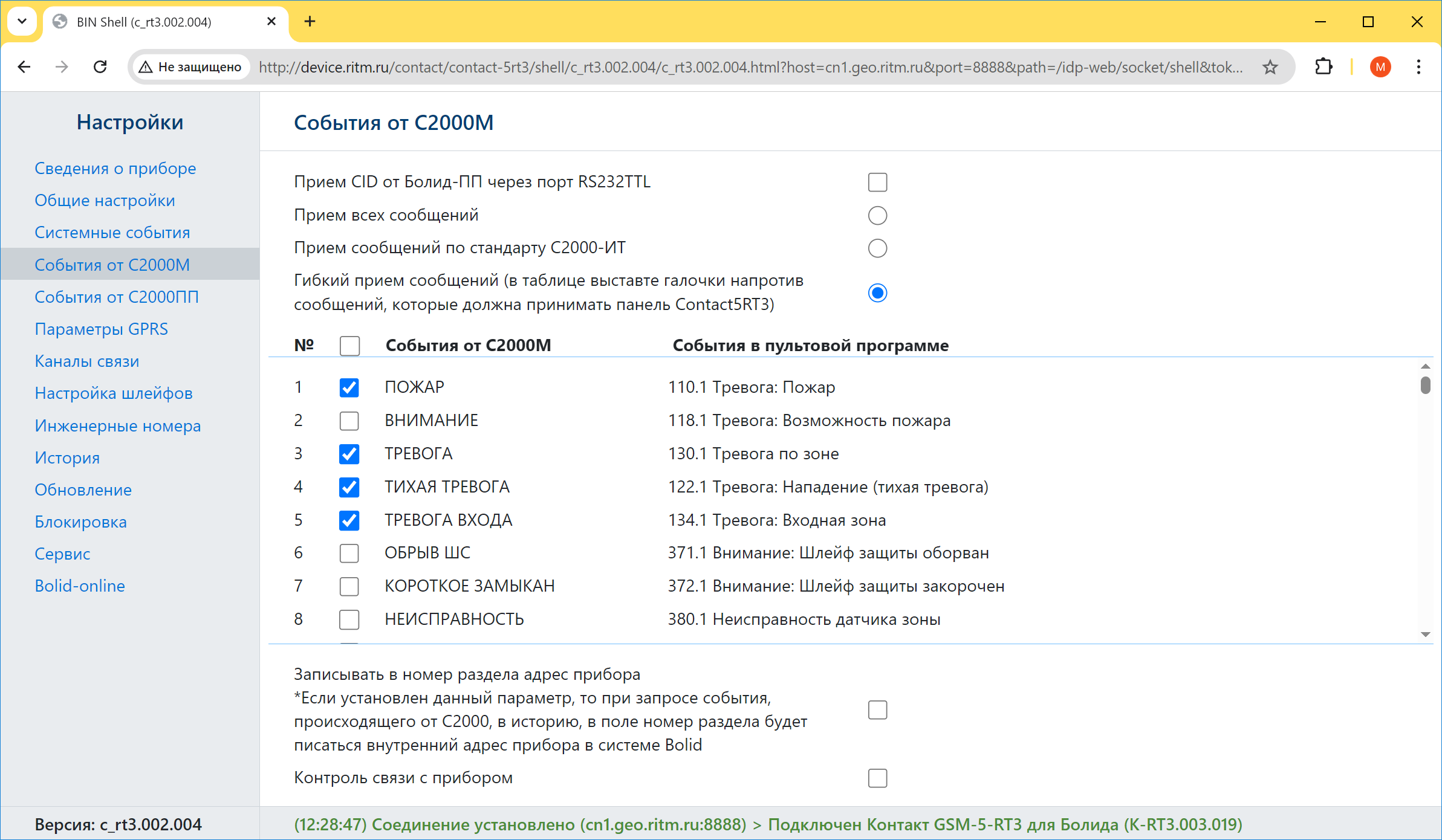Viewport: 1442px width, 840px height.
Task: Uncheck the ТРЕВОГА ВХОДА event checkbox
Action: [349, 520]
